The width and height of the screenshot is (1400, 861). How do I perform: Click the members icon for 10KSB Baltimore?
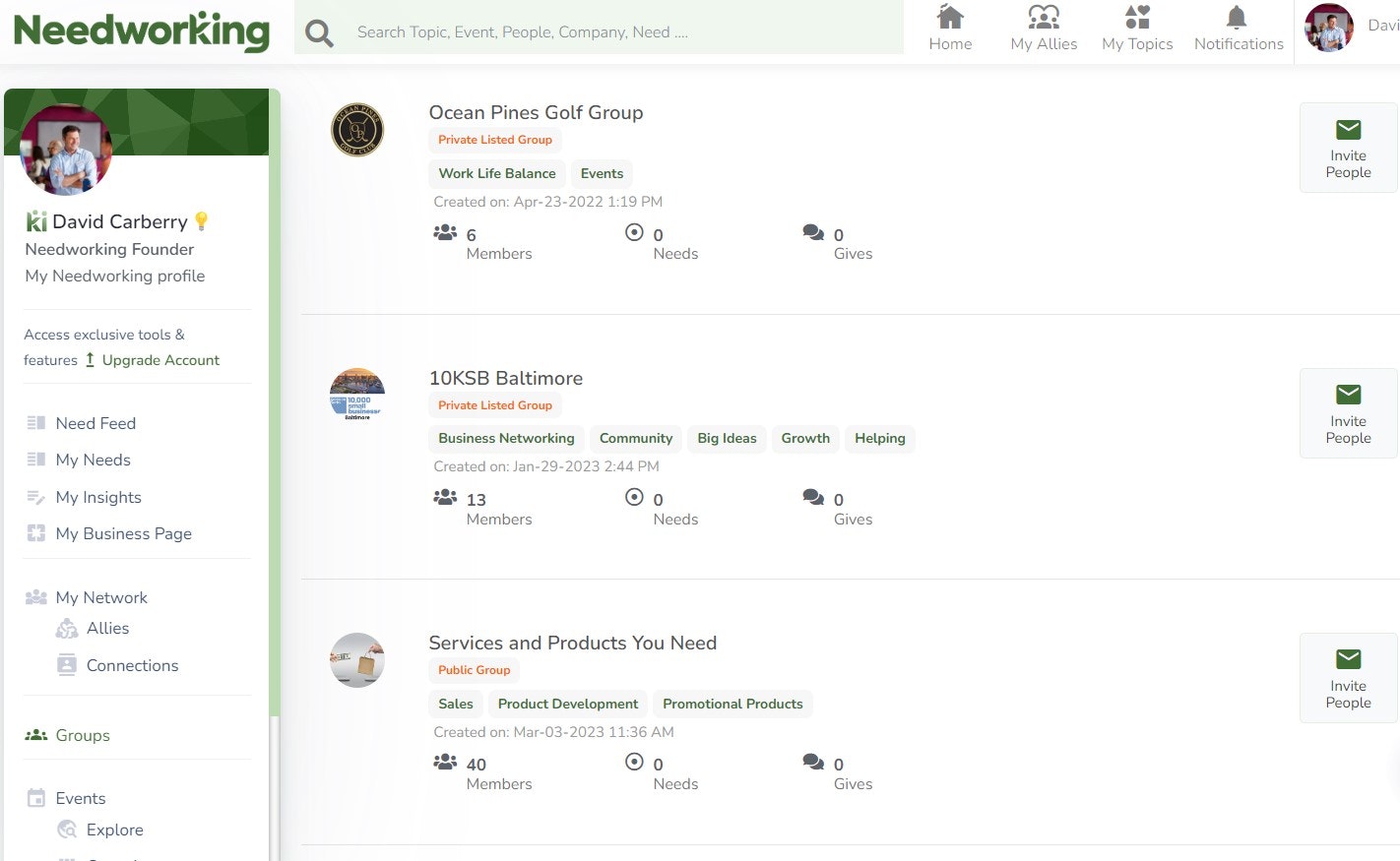pos(445,498)
